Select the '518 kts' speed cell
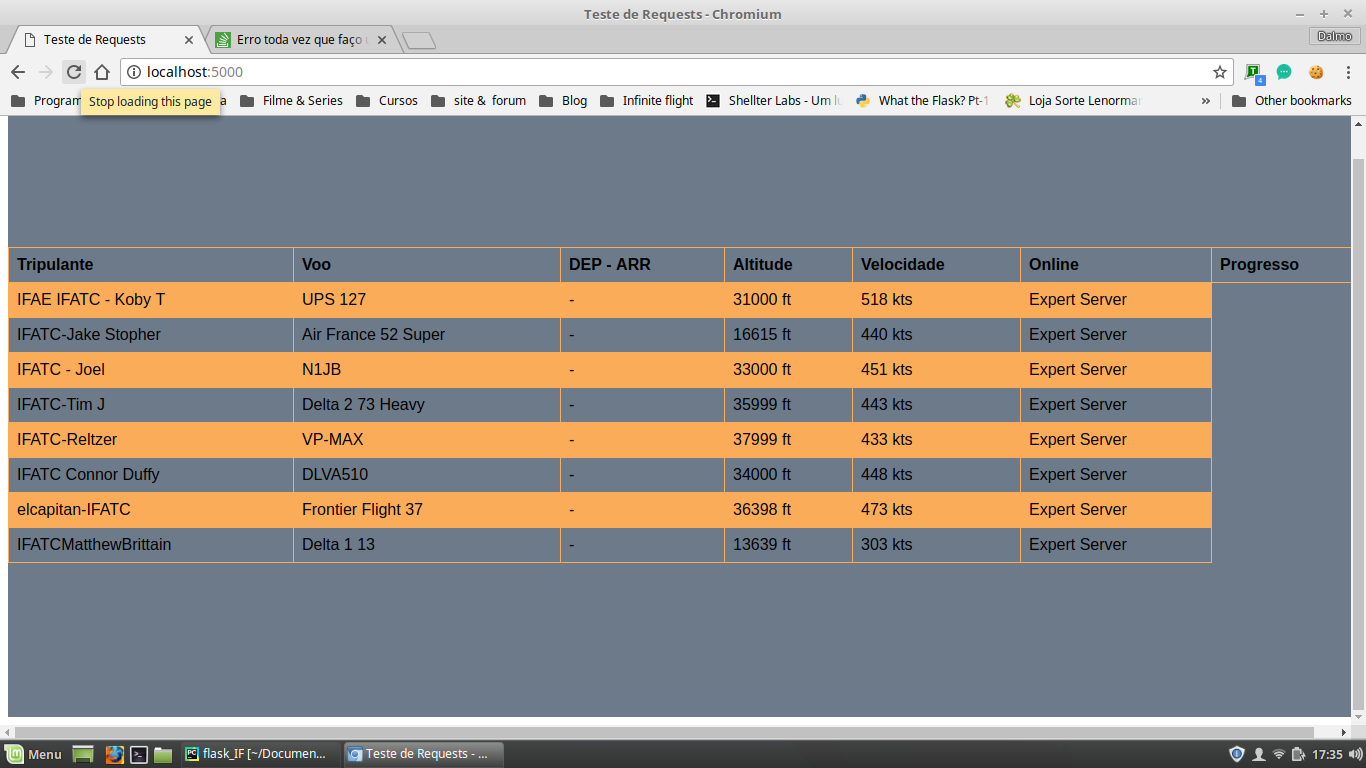The image size is (1366, 768). point(936,300)
